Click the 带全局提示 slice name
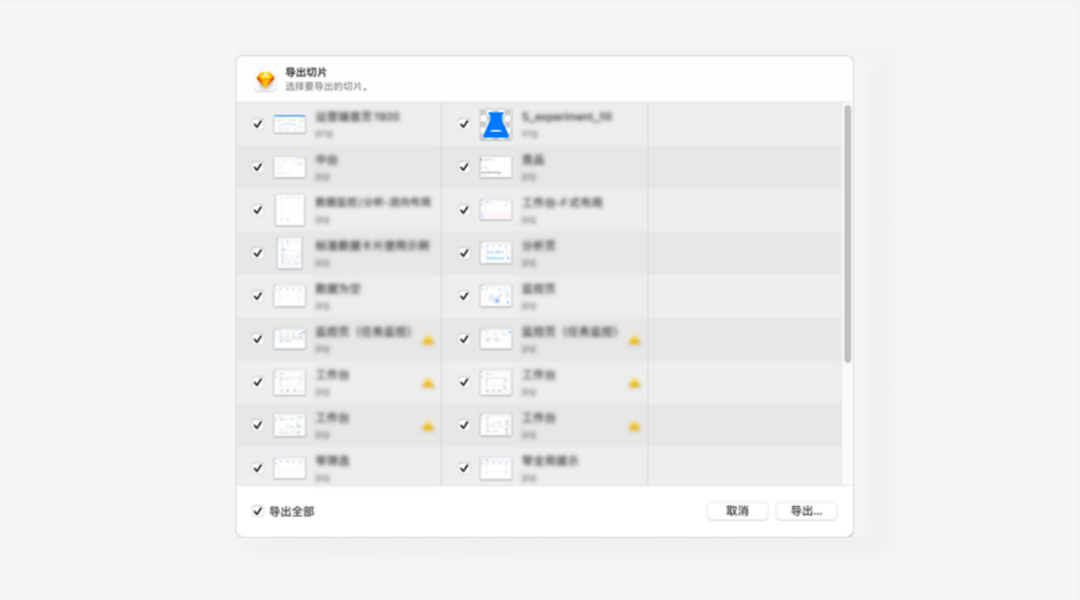This screenshot has width=1080, height=600. [550, 461]
